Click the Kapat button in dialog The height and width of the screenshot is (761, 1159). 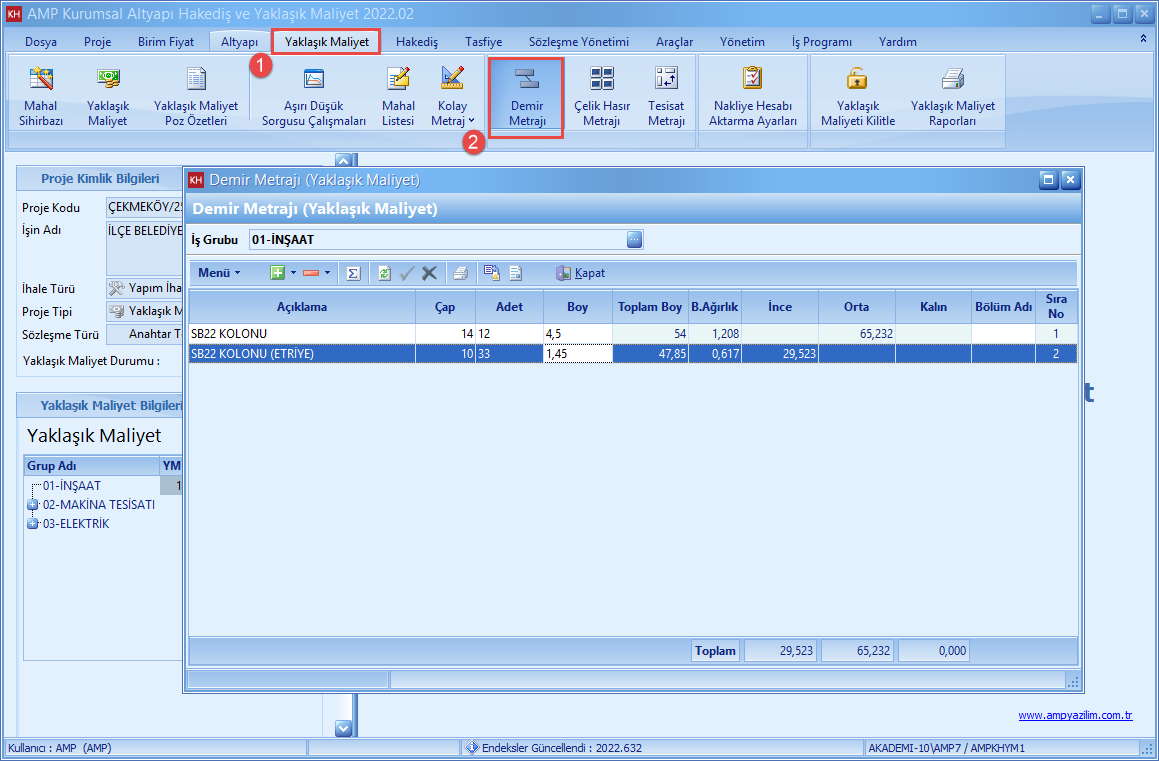[x=581, y=273]
